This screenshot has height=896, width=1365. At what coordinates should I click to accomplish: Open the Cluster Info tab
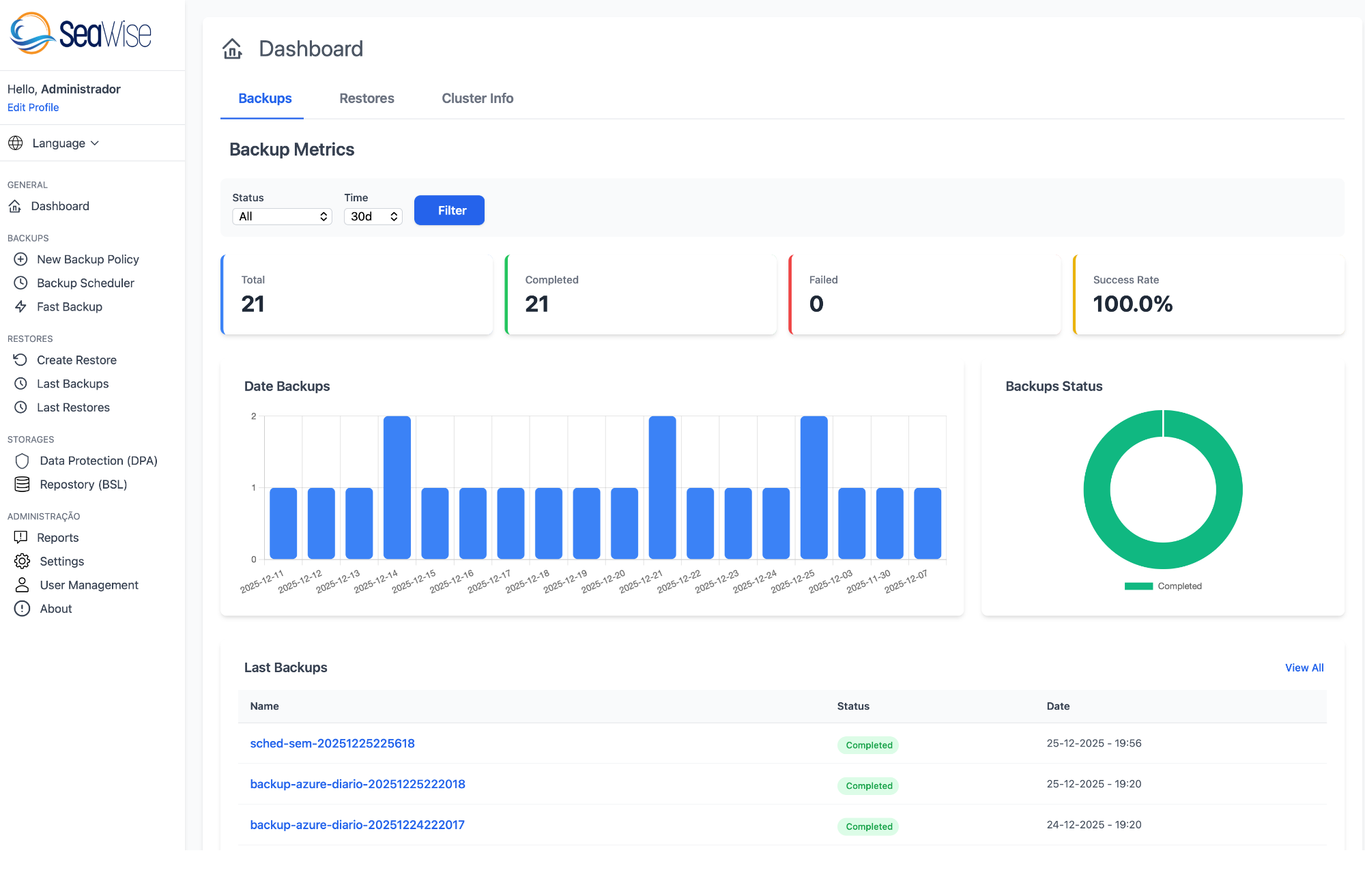click(x=477, y=98)
